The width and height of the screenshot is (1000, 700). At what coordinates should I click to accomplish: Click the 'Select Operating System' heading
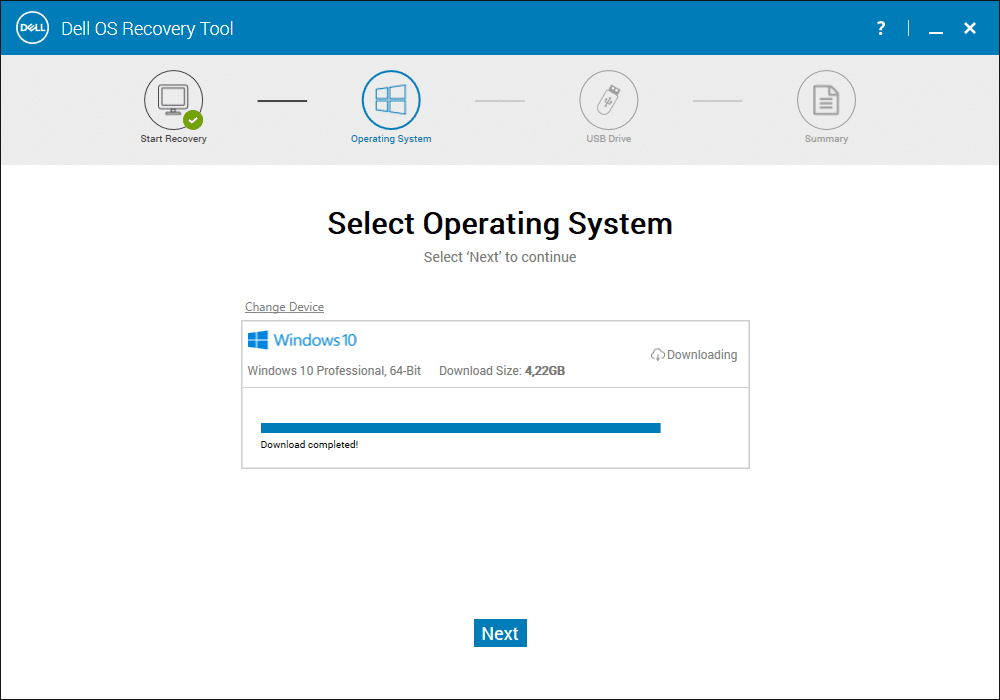tap(500, 224)
